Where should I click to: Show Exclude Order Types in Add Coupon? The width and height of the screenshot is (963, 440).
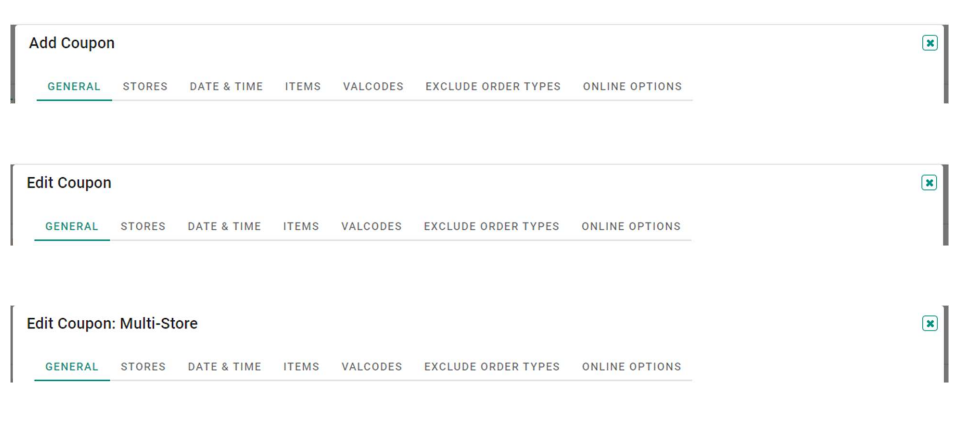click(493, 87)
